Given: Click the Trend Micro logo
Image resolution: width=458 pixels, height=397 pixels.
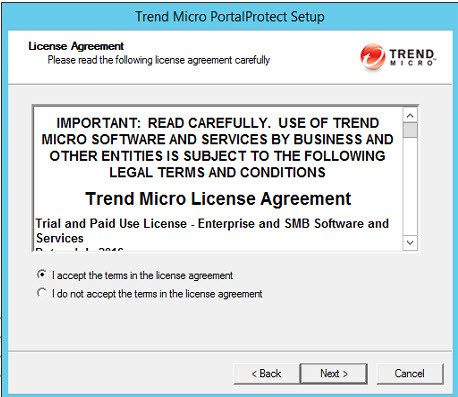Looking at the screenshot, I should pos(398,57).
